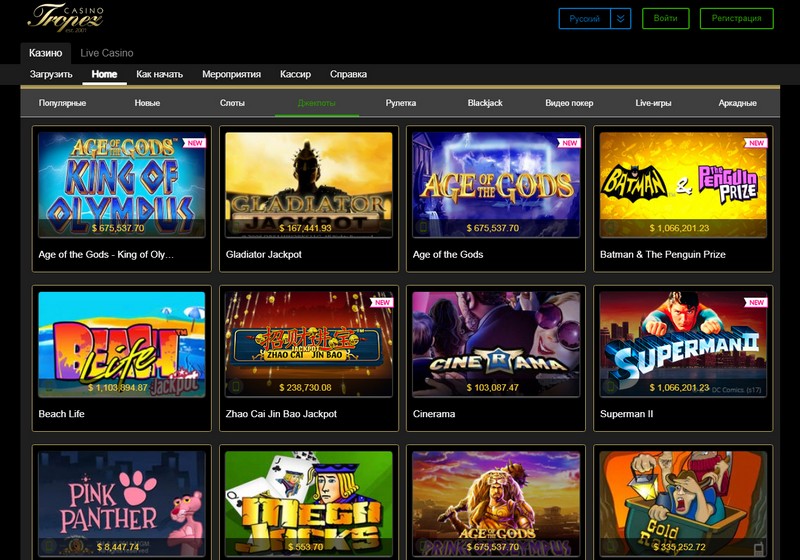This screenshot has height=560, width=800.
Task: Click the $ 238,730.08 jackpot amount
Action: point(305,388)
